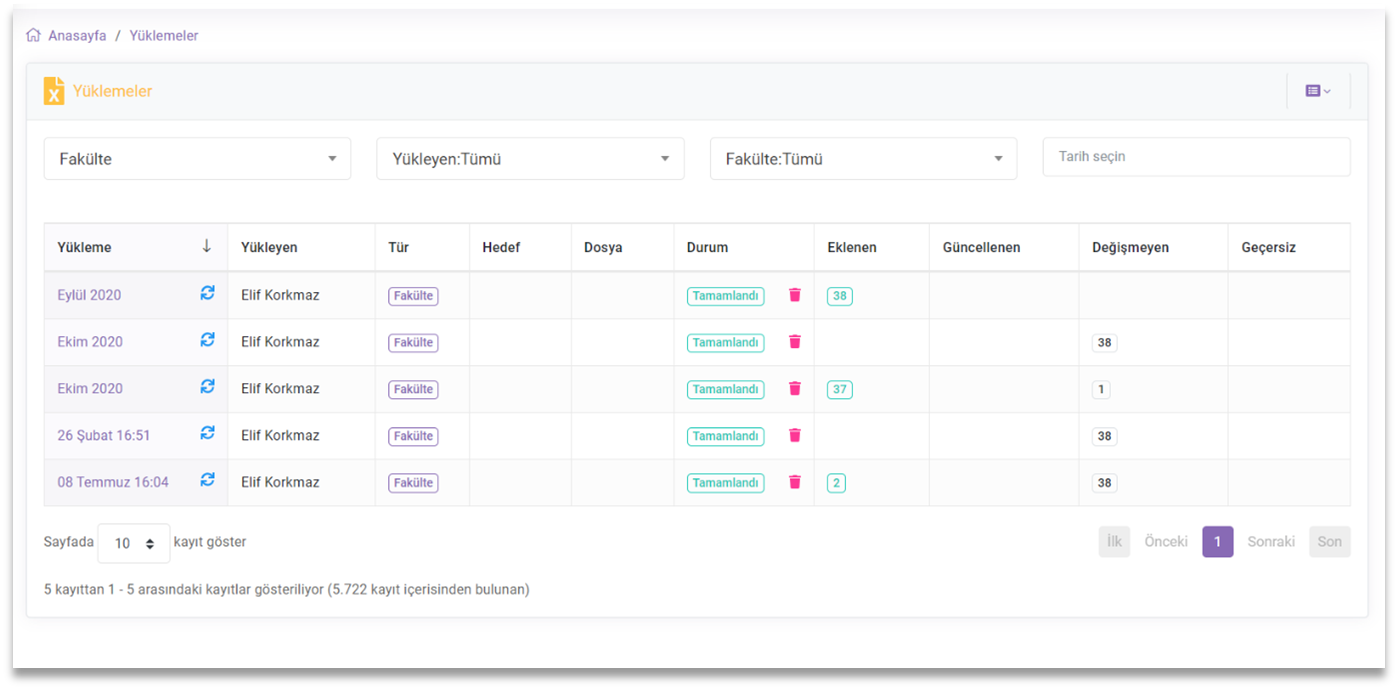
Task: Open the list view options menu
Action: pos(1318,91)
